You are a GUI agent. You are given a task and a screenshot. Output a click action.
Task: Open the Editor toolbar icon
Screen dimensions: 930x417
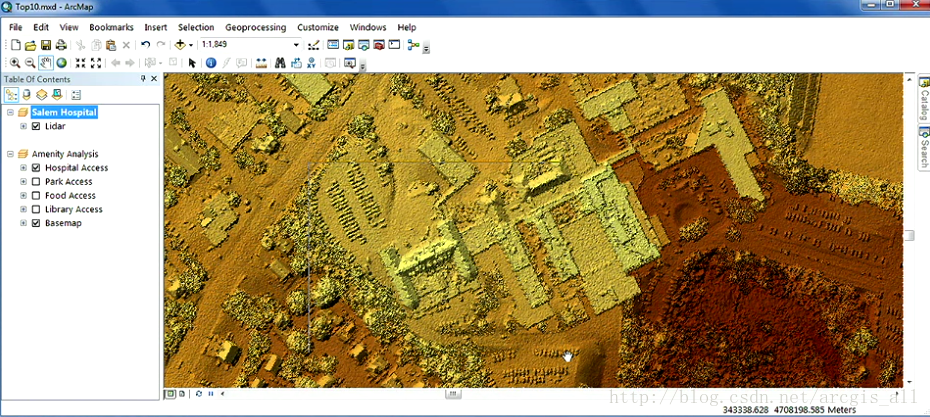click(x=315, y=45)
